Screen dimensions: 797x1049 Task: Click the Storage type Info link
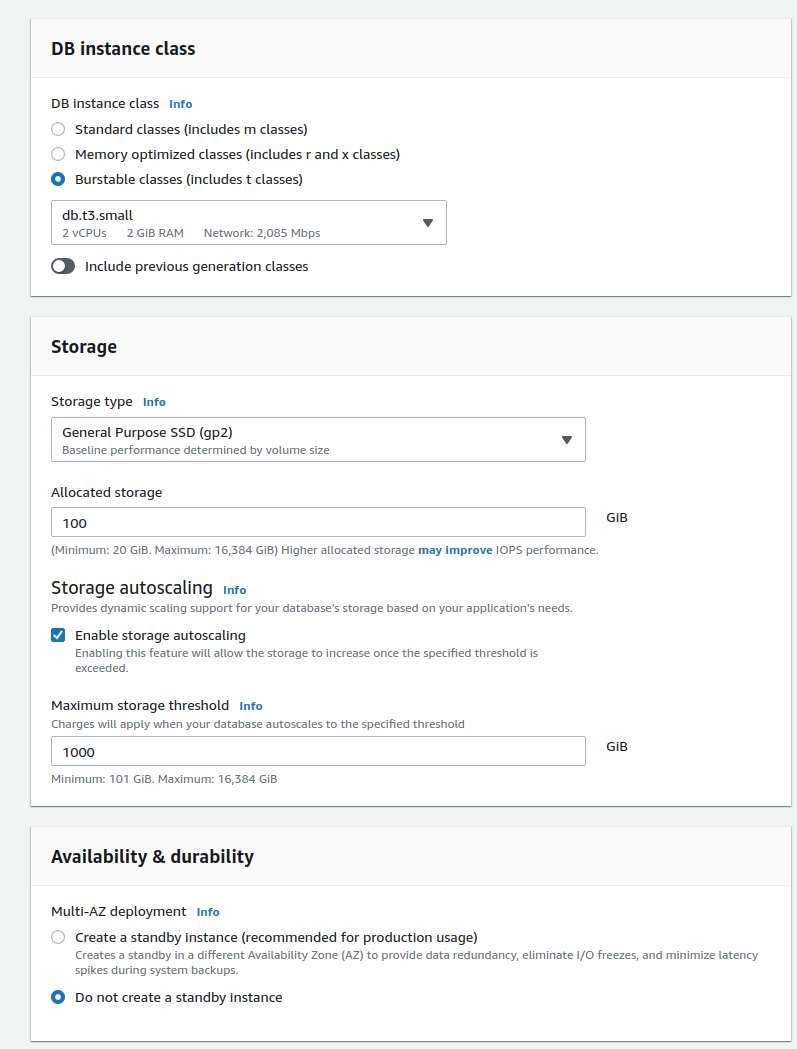point(154,402)
